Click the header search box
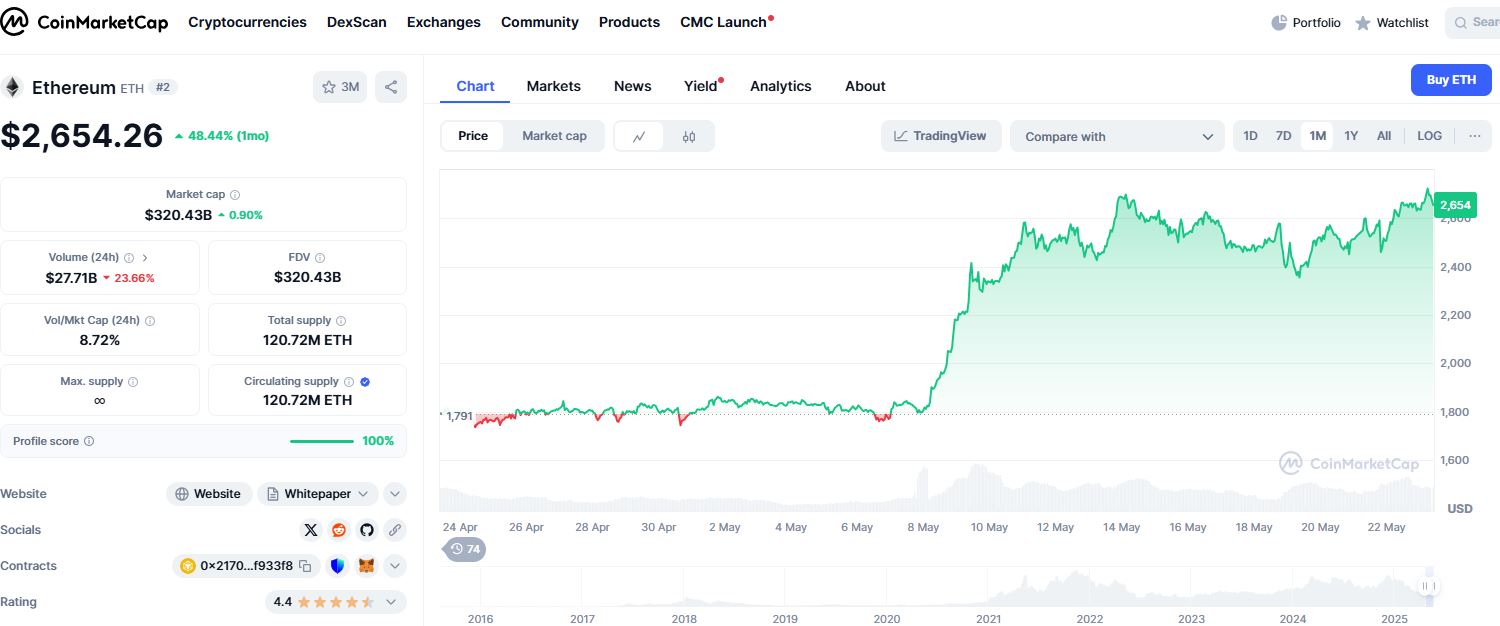This screenshot has height=626, width=1500. click(x=1473, y=22)
